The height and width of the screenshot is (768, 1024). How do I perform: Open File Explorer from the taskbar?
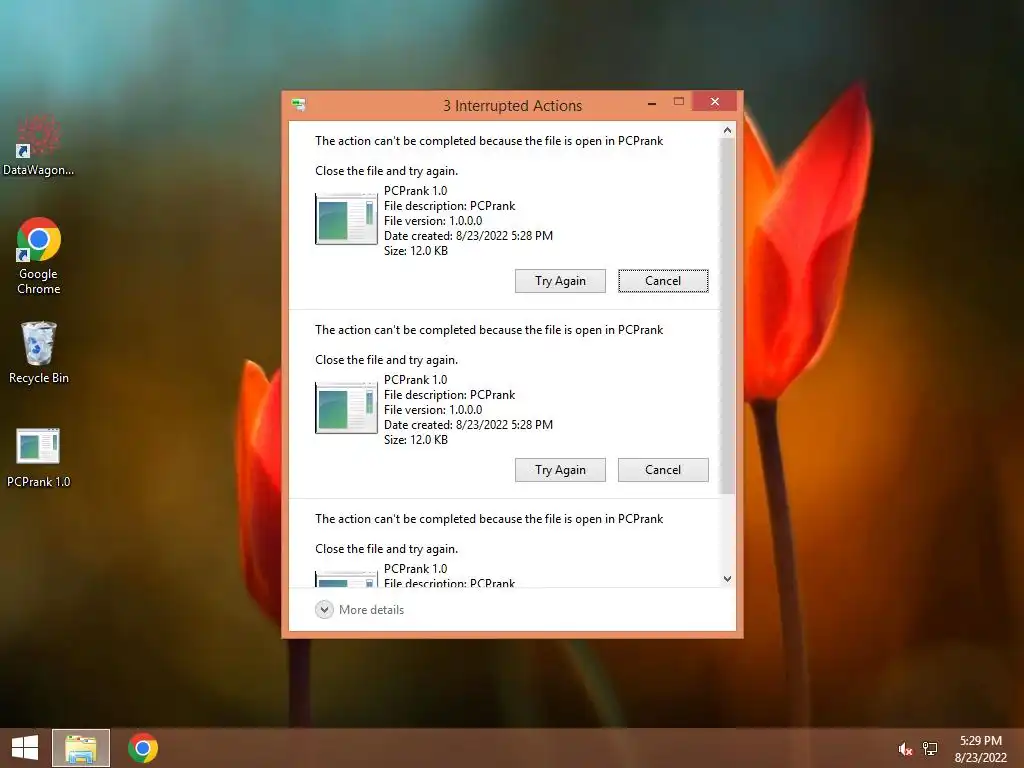81,748
